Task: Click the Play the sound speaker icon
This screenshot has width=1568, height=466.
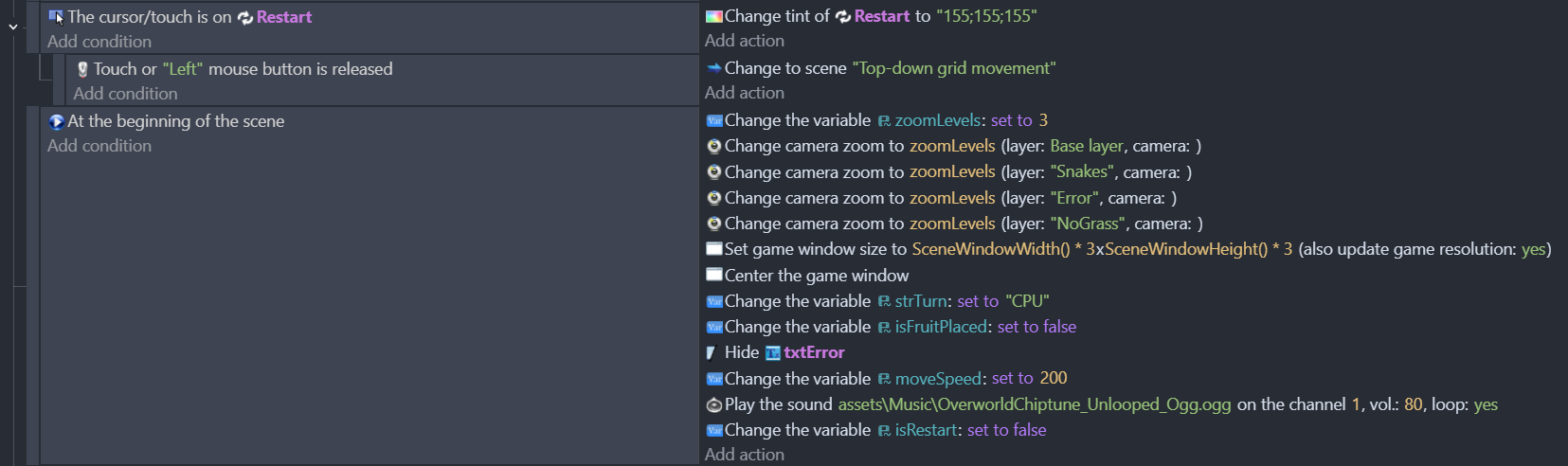Action: tap(714, 404)
